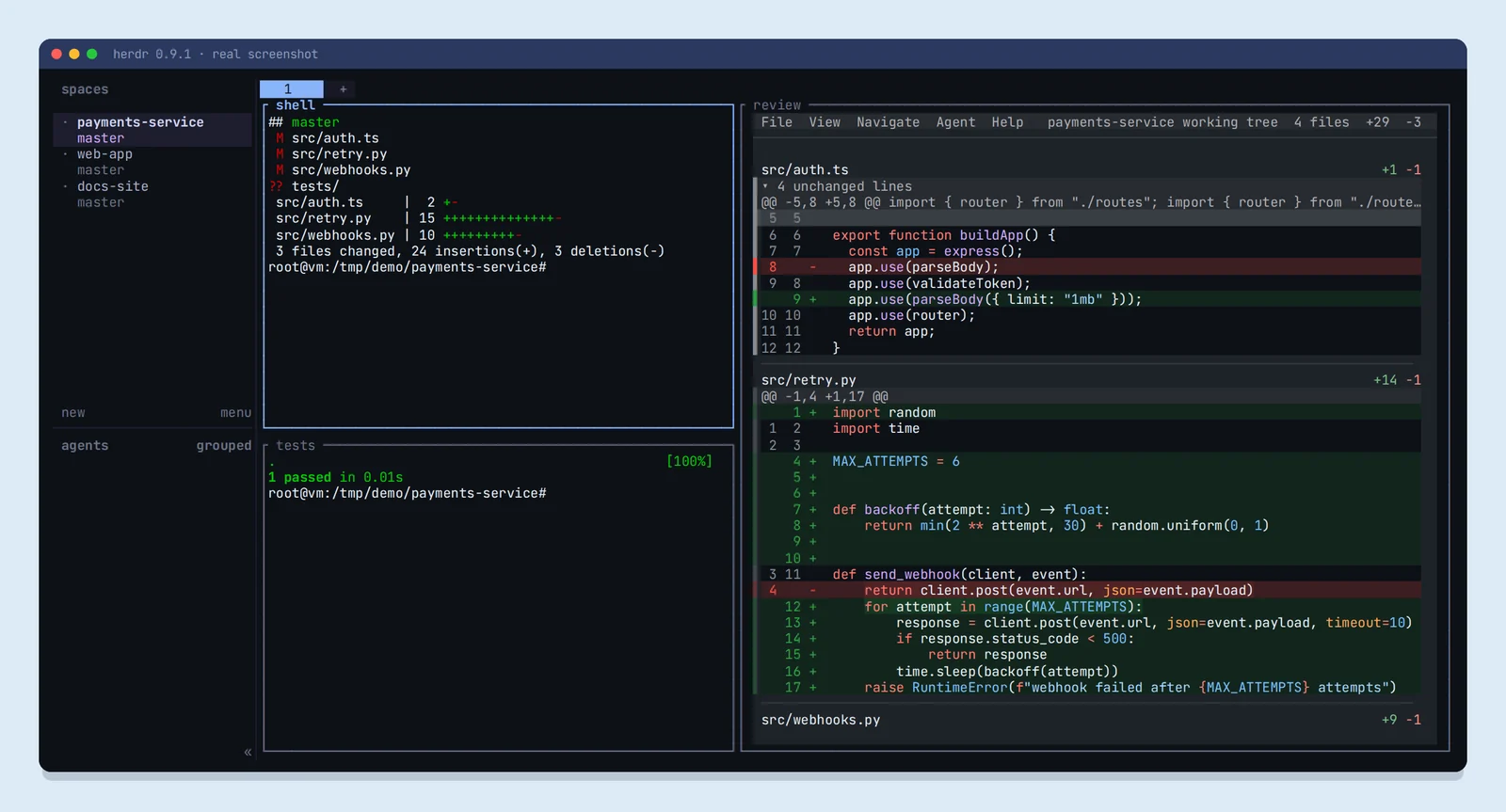Click the "def backoff" added line

point(1087,510)
